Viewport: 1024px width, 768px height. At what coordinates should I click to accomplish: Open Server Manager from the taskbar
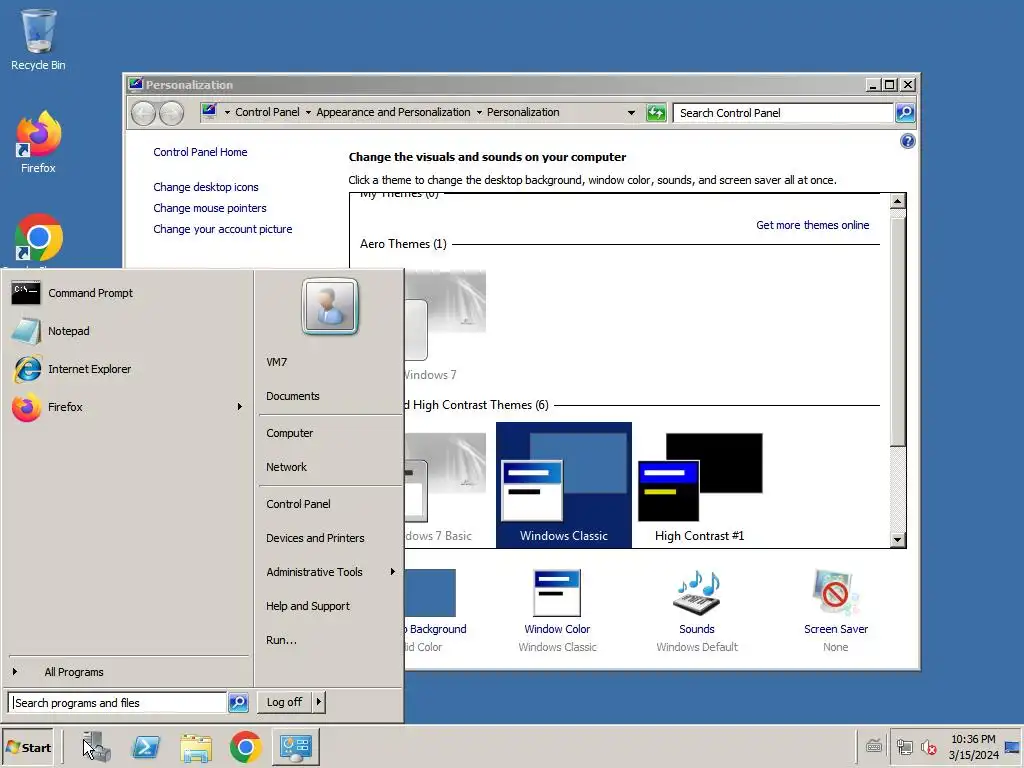point(96,747)
